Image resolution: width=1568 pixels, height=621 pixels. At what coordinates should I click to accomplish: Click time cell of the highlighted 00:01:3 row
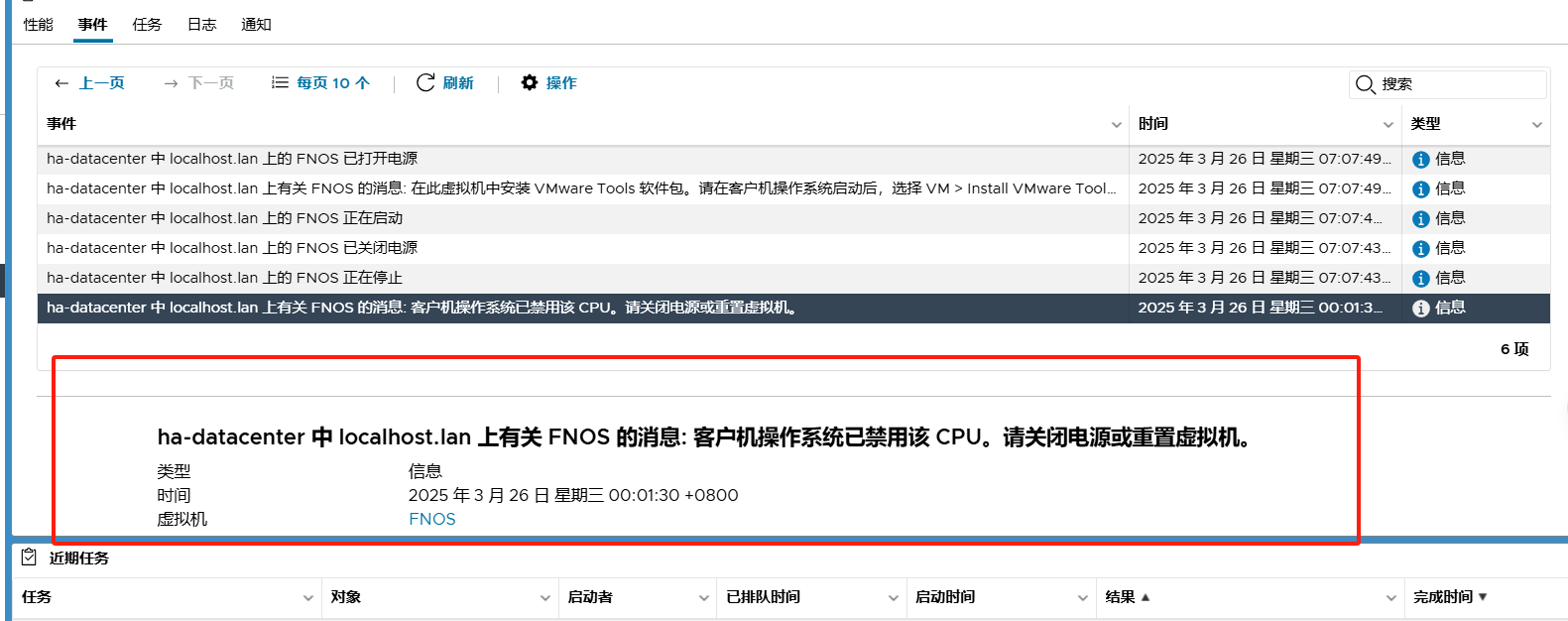tap(1265, 308)
